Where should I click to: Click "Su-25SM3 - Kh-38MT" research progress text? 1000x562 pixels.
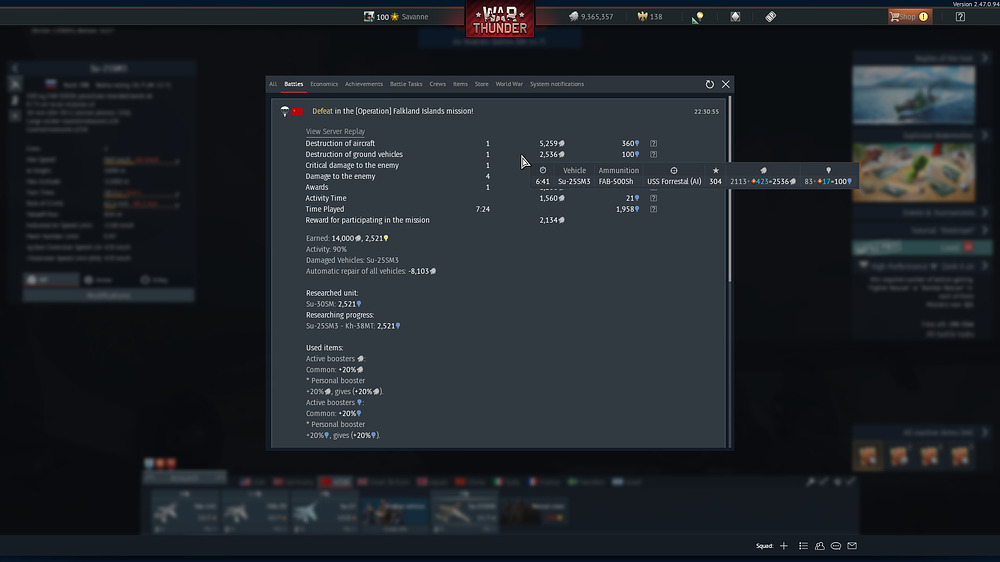click(340, 326)
